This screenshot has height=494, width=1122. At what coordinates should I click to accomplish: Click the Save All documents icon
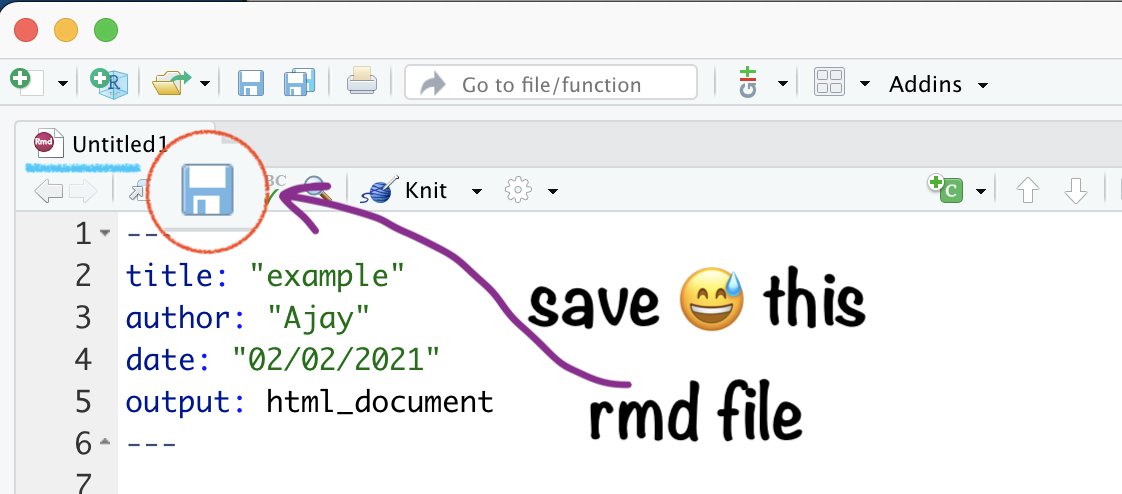click(300, 83)
